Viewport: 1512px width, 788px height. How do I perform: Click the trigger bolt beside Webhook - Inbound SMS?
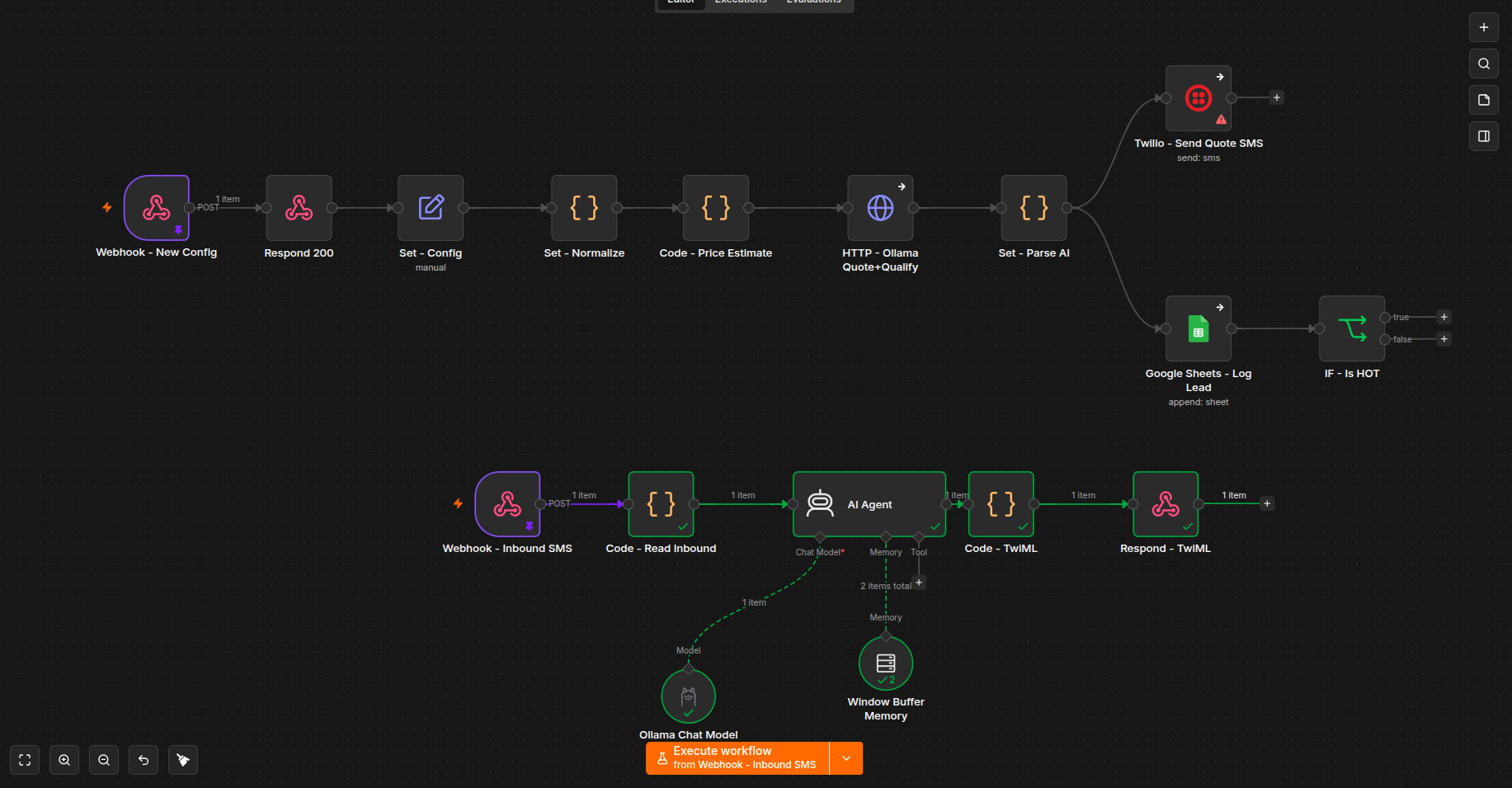(459, 504)
